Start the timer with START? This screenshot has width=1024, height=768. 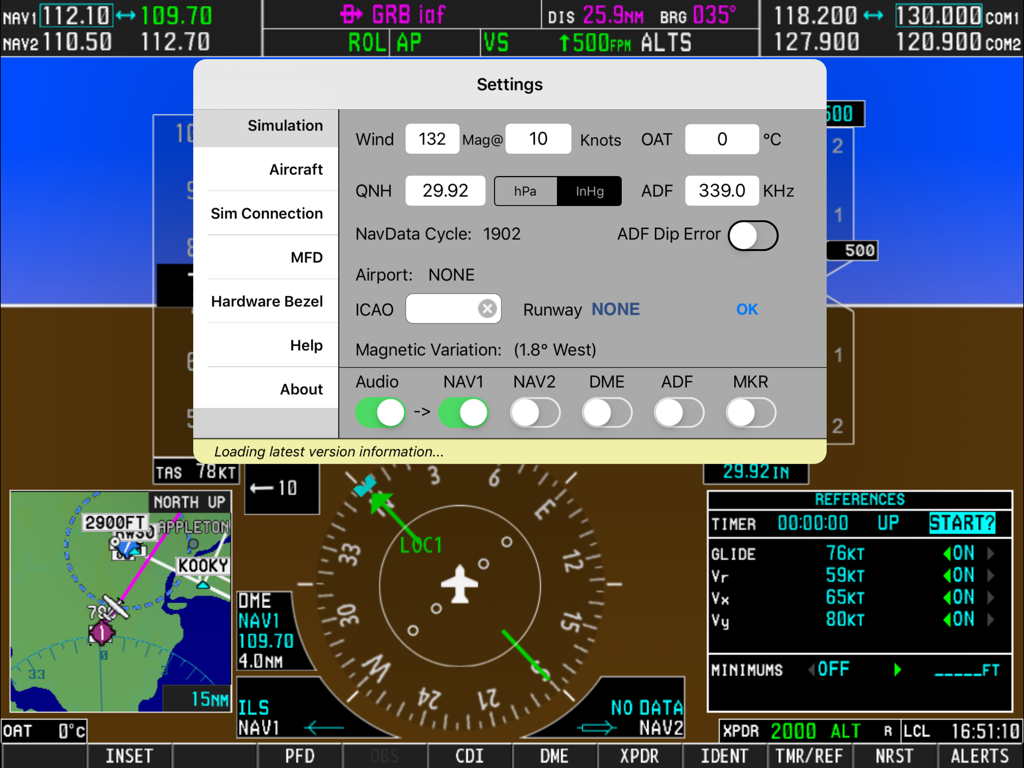[x=962, y=522]
